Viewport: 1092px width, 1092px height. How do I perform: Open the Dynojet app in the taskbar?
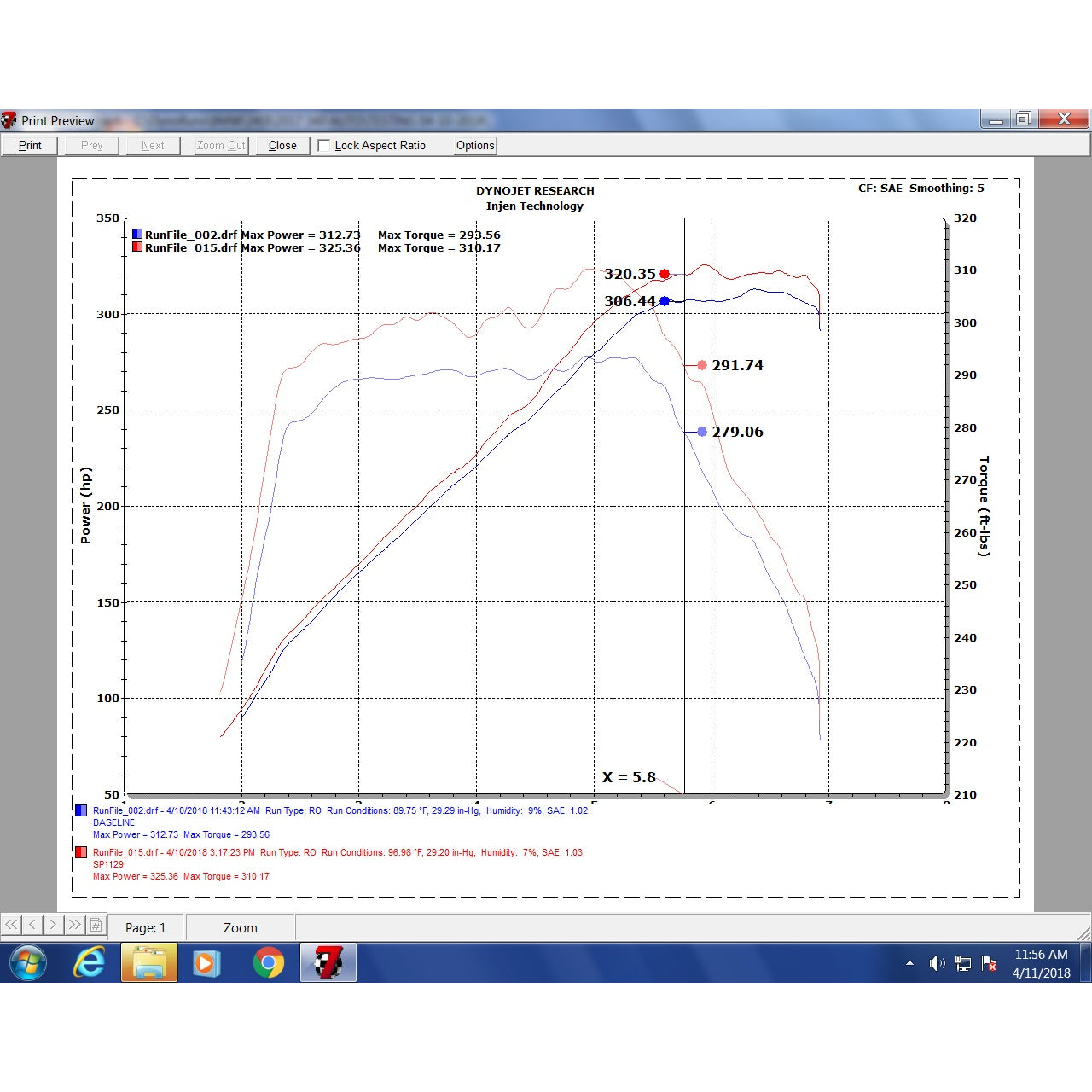328,963
